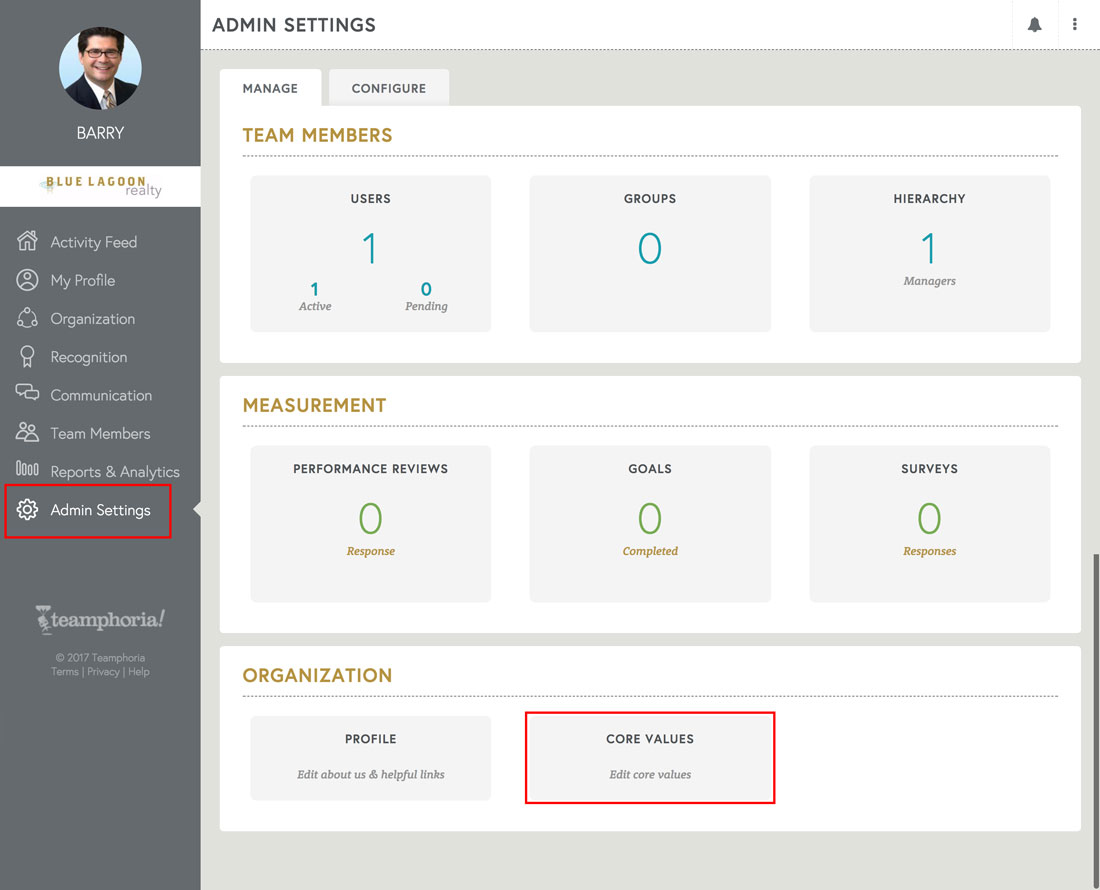Click the Privacy link
This screenshot has height=890, width=1100.
(103, 671)
